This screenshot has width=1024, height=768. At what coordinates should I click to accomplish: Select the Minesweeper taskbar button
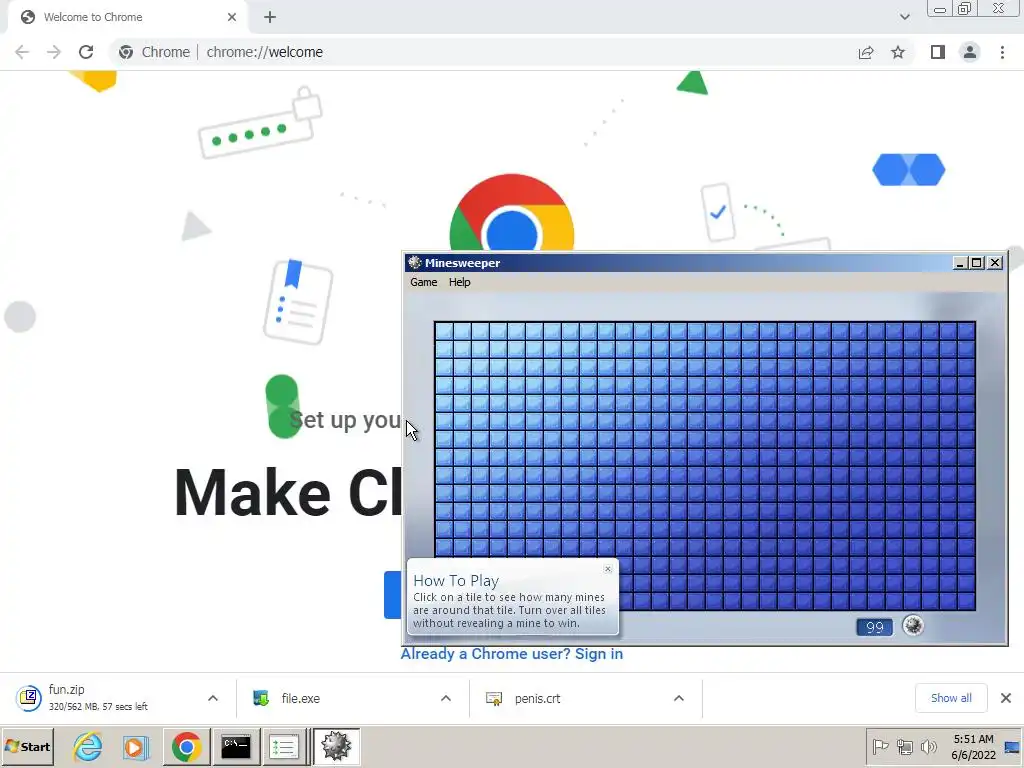(336, 746)
